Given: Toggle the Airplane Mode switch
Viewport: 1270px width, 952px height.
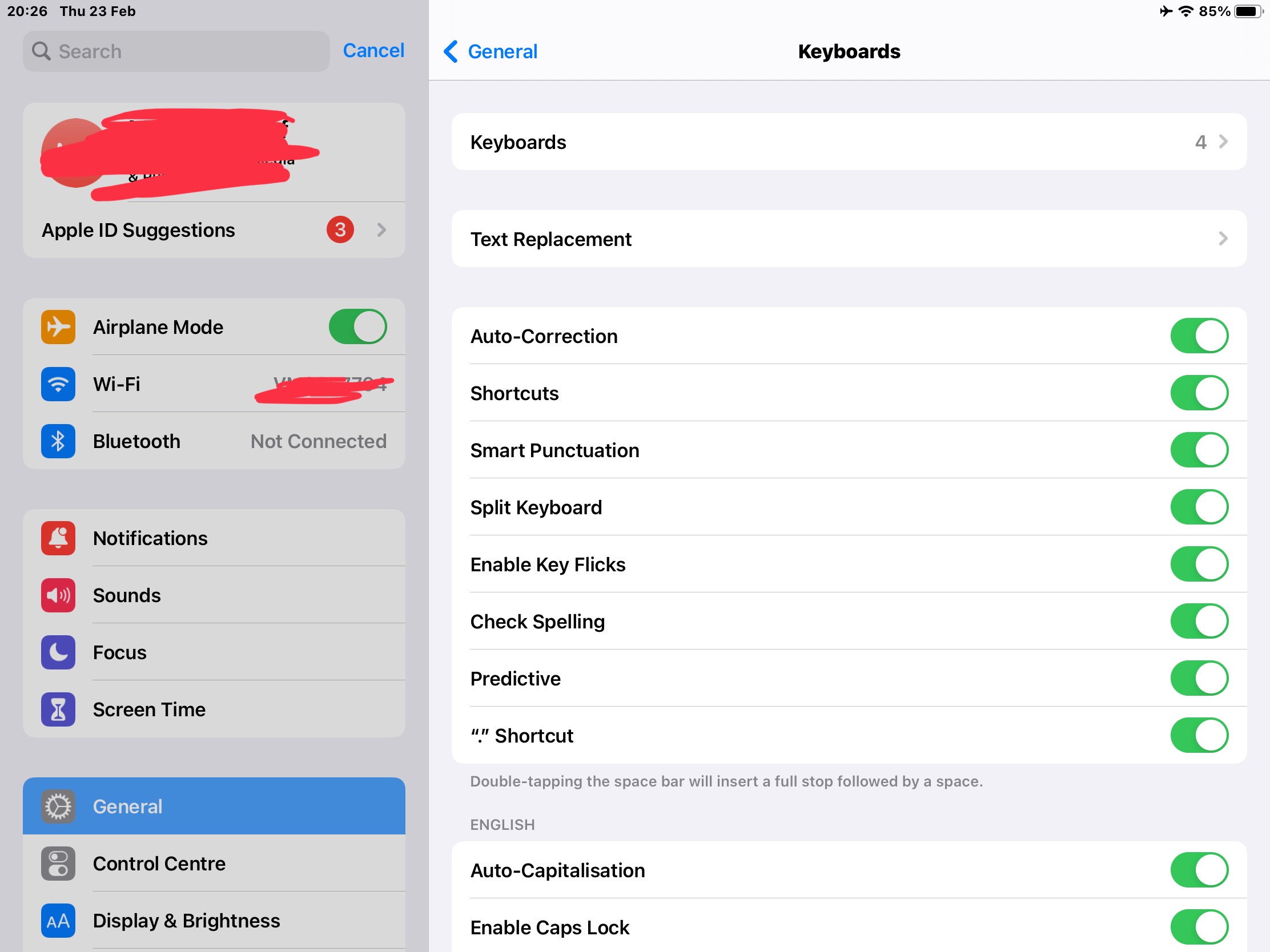Looking at the screenshot, I should point(357,327).
